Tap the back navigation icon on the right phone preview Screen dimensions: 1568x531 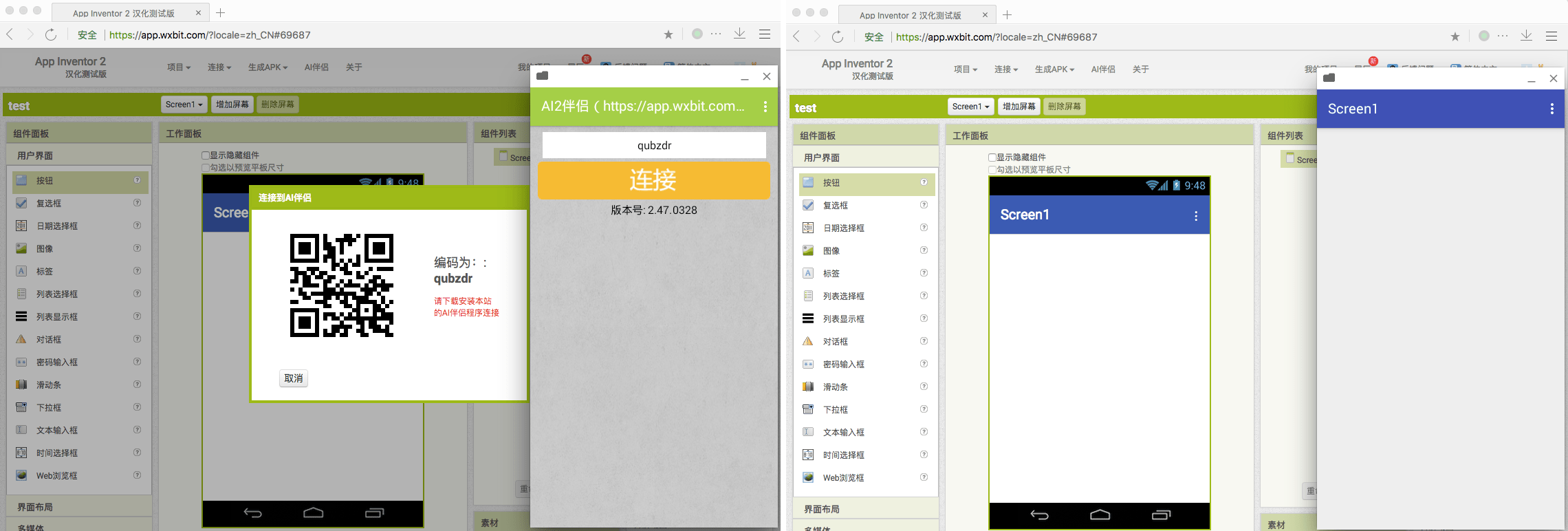coord(1039,515)
